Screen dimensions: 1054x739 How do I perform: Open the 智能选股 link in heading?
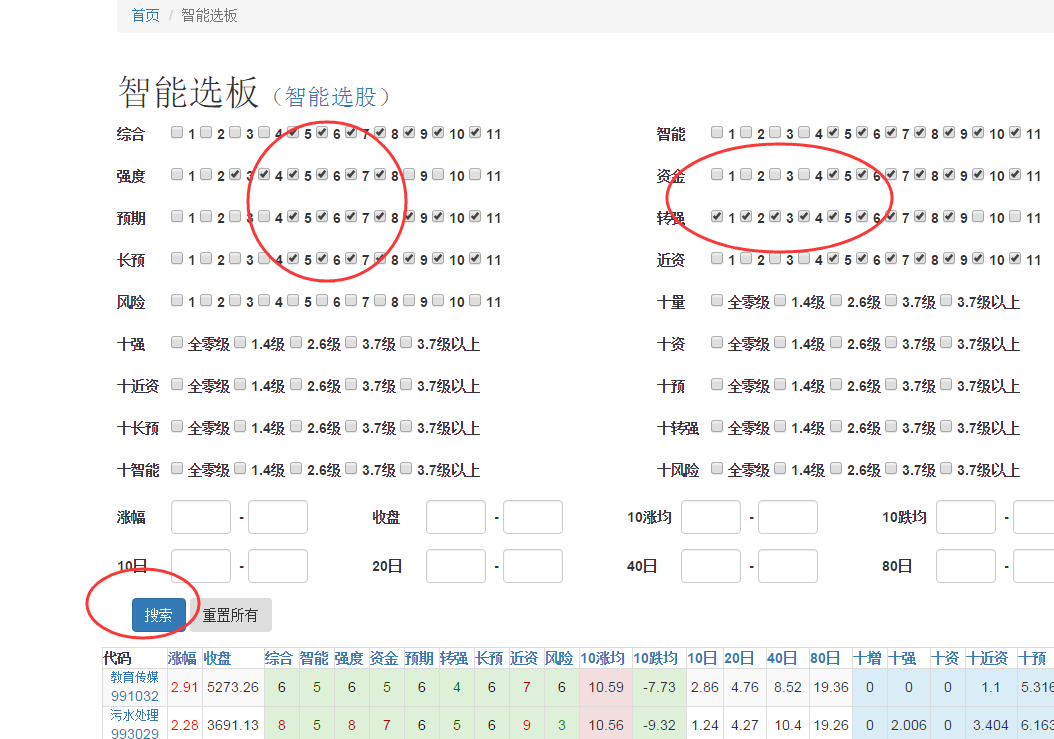pyautogui.click(x=330, y=97)
